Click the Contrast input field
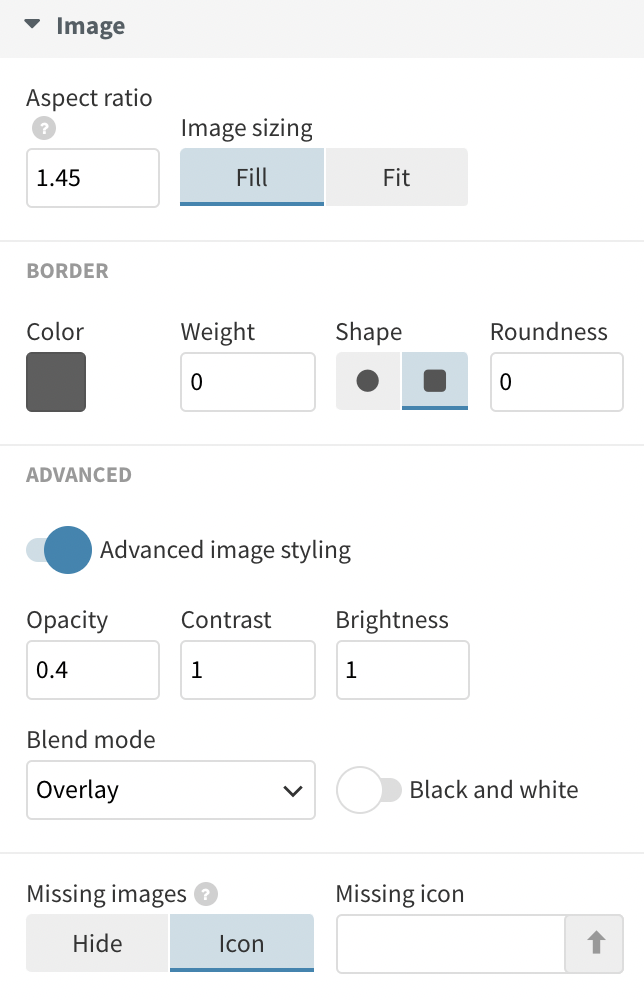644x1000 pixels. [x=247, y=670]
